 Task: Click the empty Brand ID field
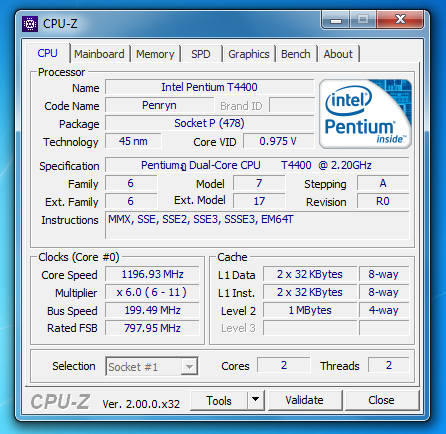(x=292, y=105)
